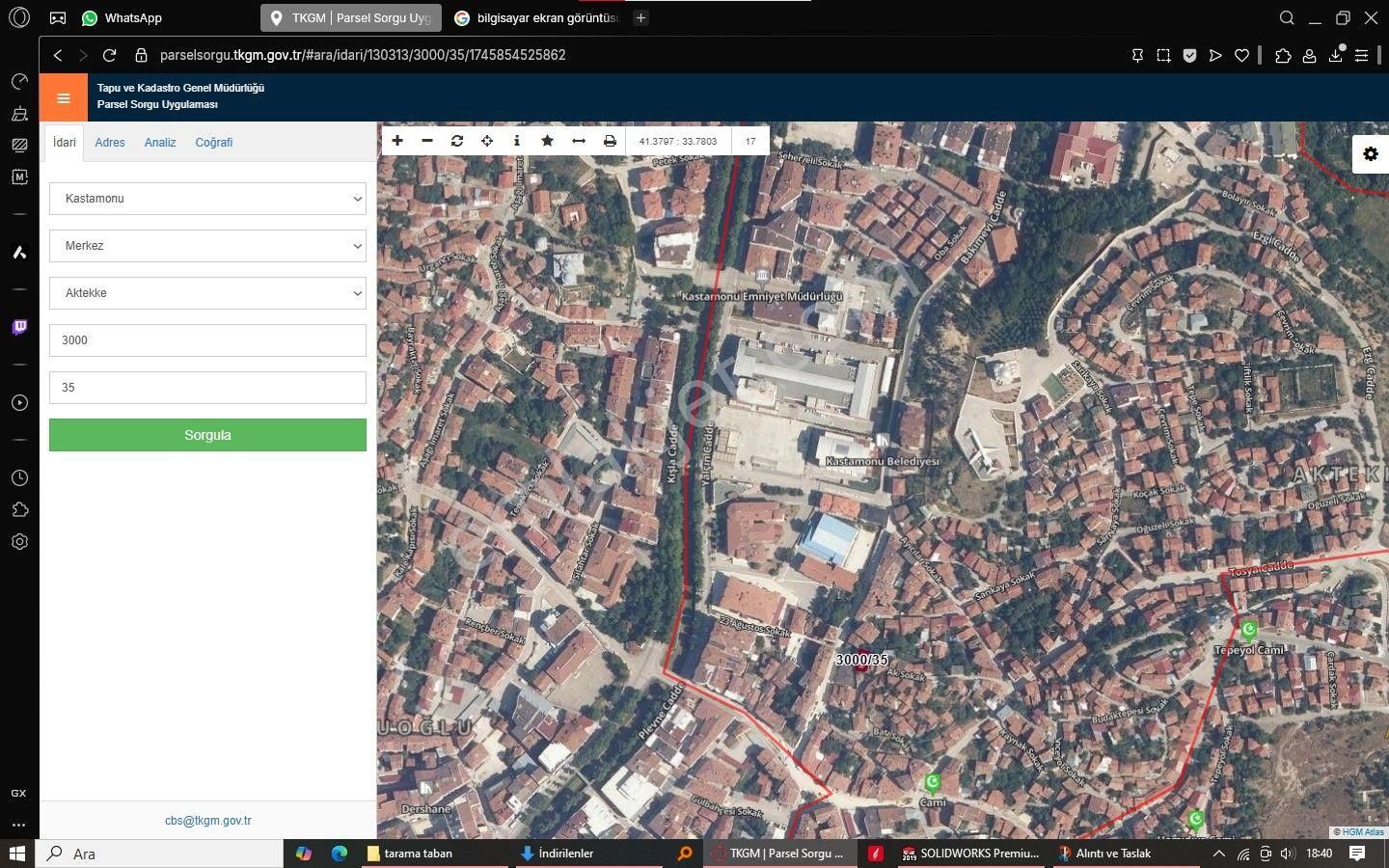The height and width of the screenshot is (868, 1389).
Task: Open the cbs@tkgm.gov.tr email link
Action: pos(207,821)
